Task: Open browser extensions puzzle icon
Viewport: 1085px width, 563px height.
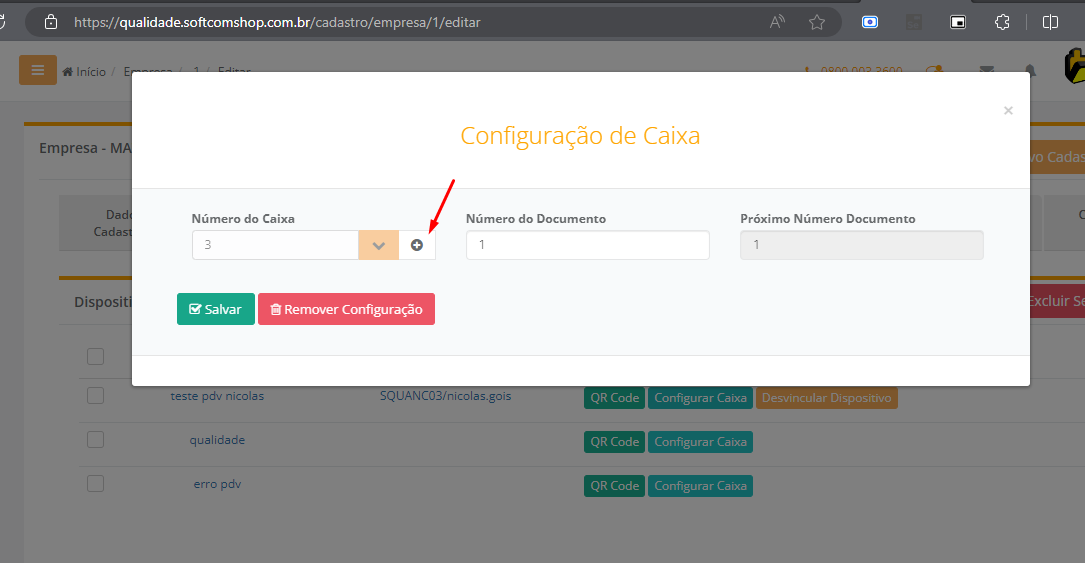Action: [x=1002, y=22]
